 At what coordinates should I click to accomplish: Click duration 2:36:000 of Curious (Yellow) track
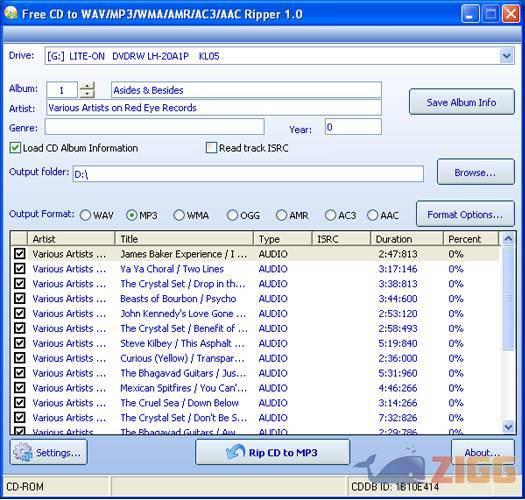coord(398,358)
